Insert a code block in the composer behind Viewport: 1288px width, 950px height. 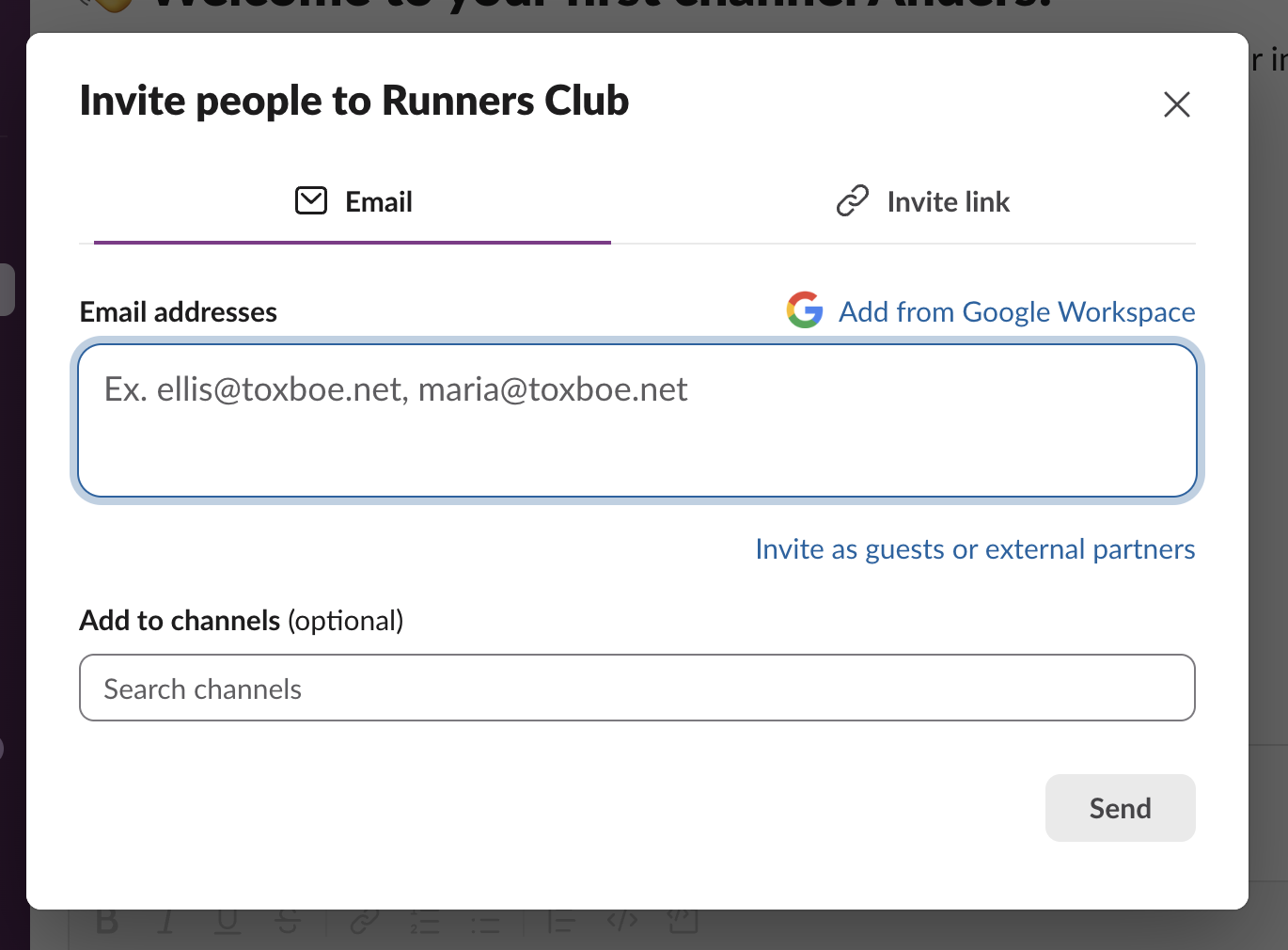(x=683, y=922)
